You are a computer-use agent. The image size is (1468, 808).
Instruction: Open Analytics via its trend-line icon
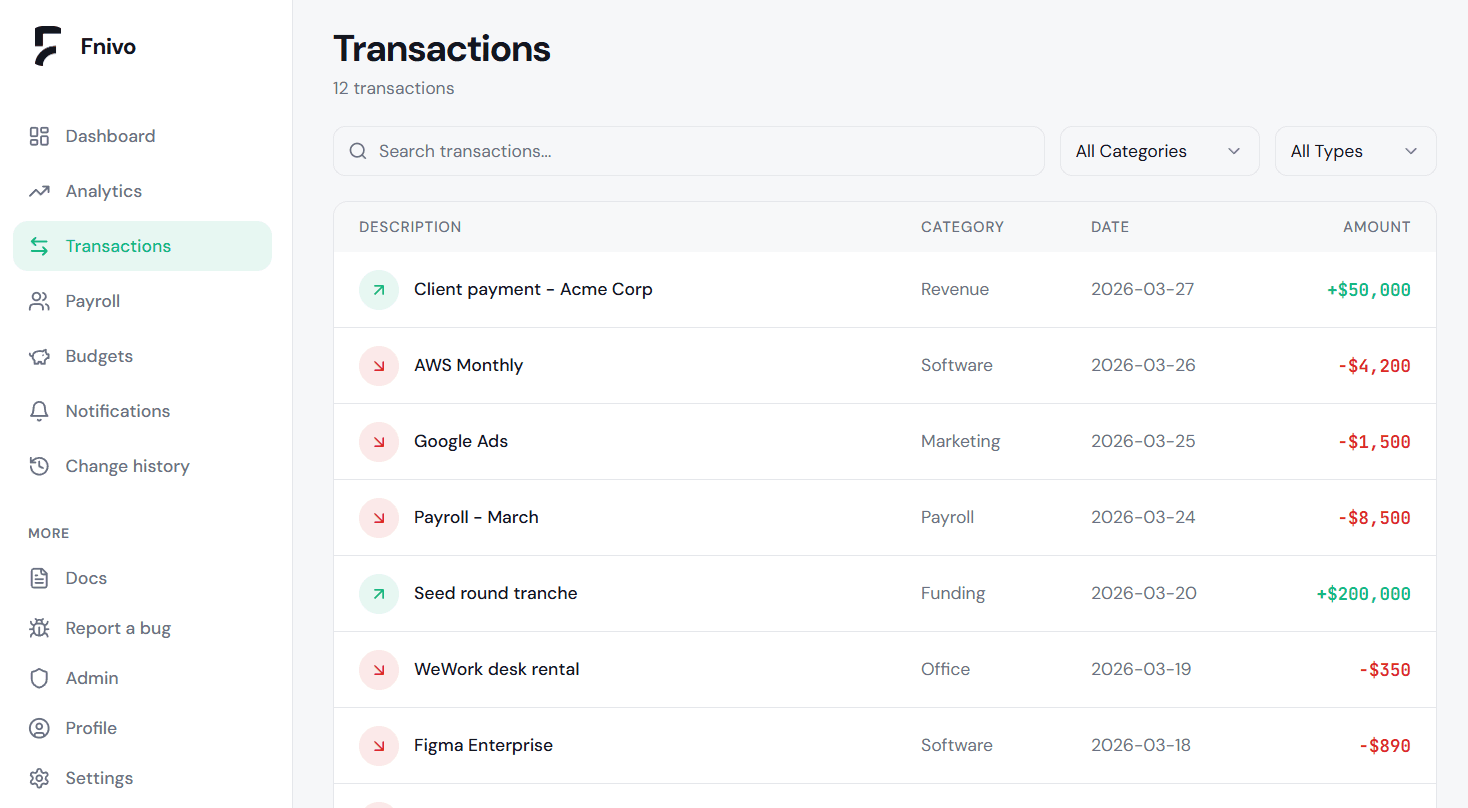[x=39, y=190]
